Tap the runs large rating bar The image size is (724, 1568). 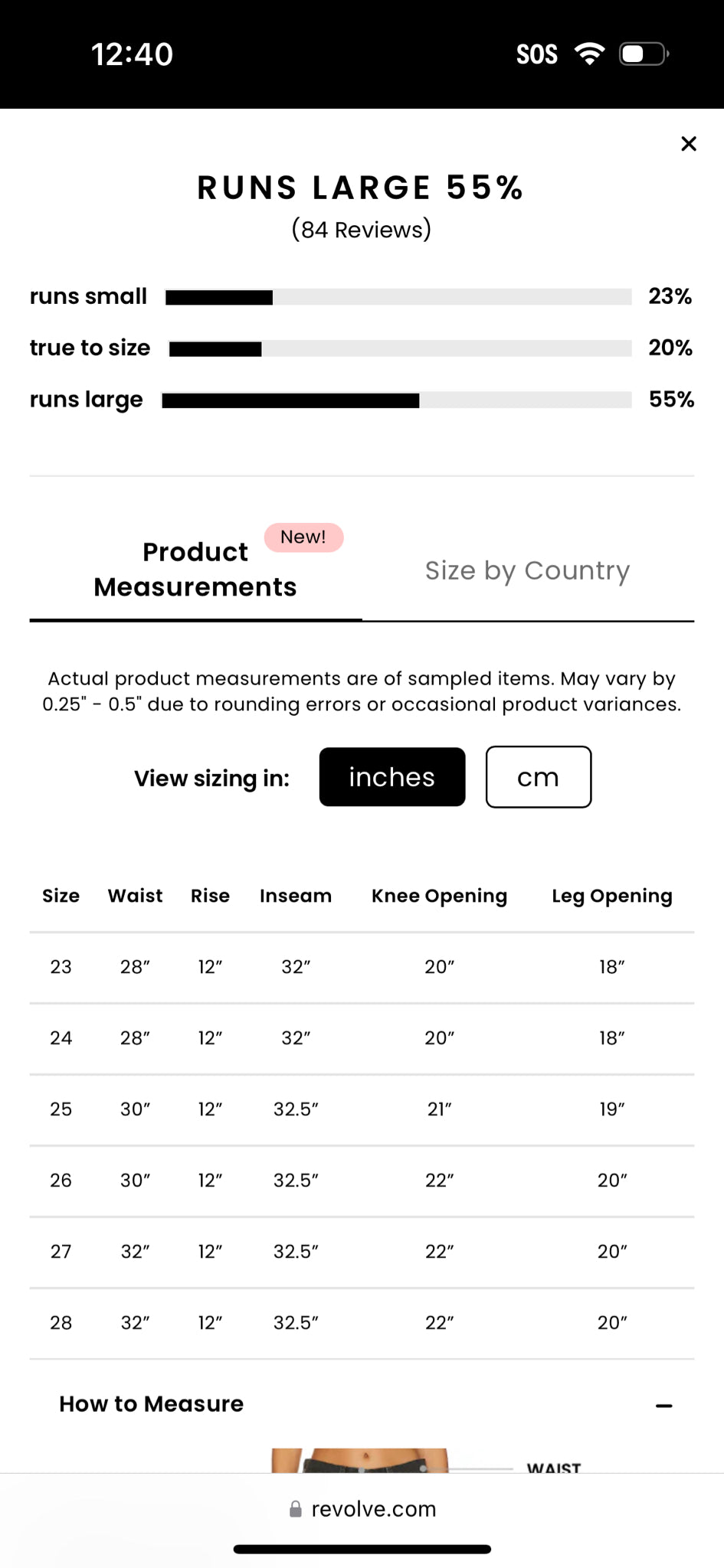click(396, 400)
